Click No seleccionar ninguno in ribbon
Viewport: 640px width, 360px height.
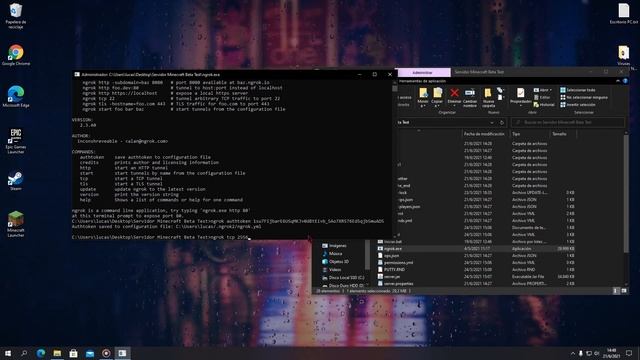tap(584, 98)
